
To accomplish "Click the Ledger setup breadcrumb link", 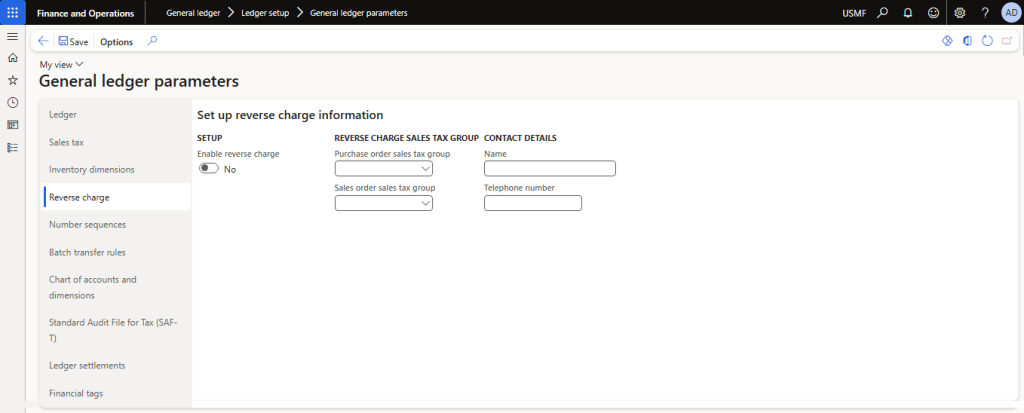I will point(265,13).
